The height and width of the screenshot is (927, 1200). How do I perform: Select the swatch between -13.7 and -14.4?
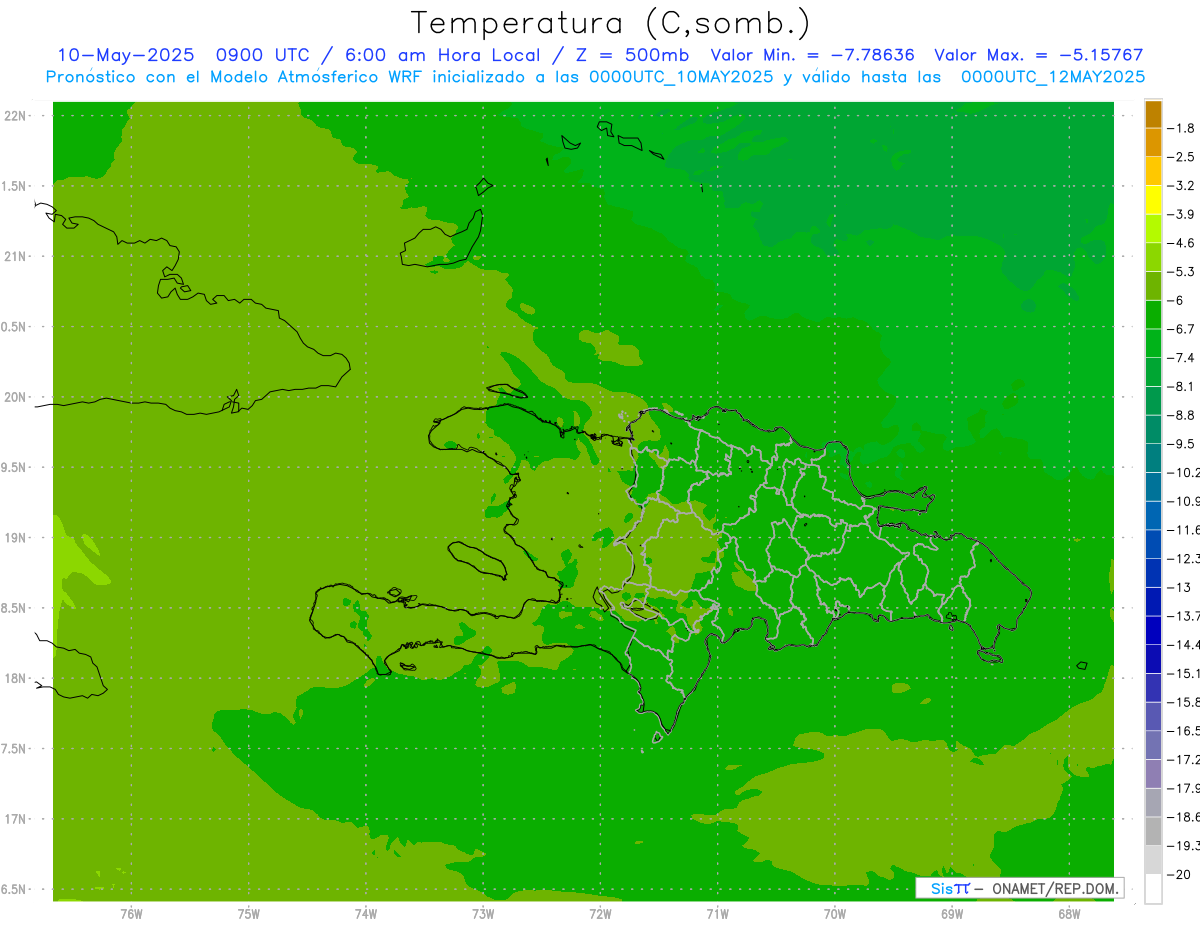click(x=1153, y=630)
